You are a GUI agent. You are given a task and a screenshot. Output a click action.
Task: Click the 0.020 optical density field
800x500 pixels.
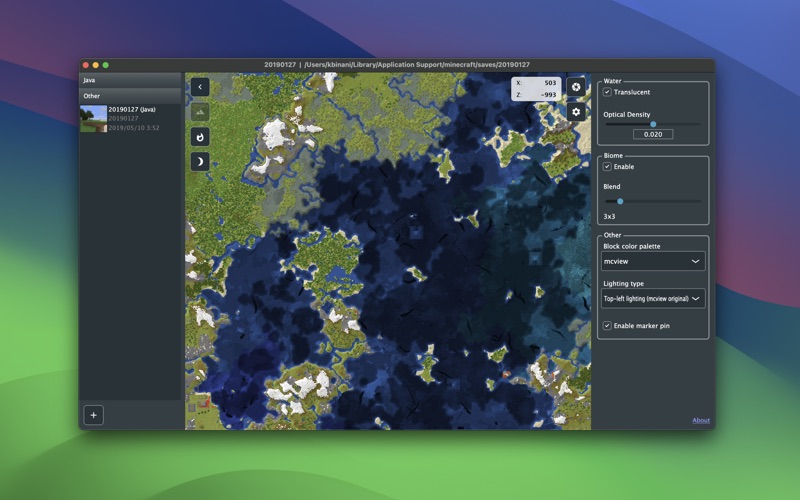(x=653, y=134)
